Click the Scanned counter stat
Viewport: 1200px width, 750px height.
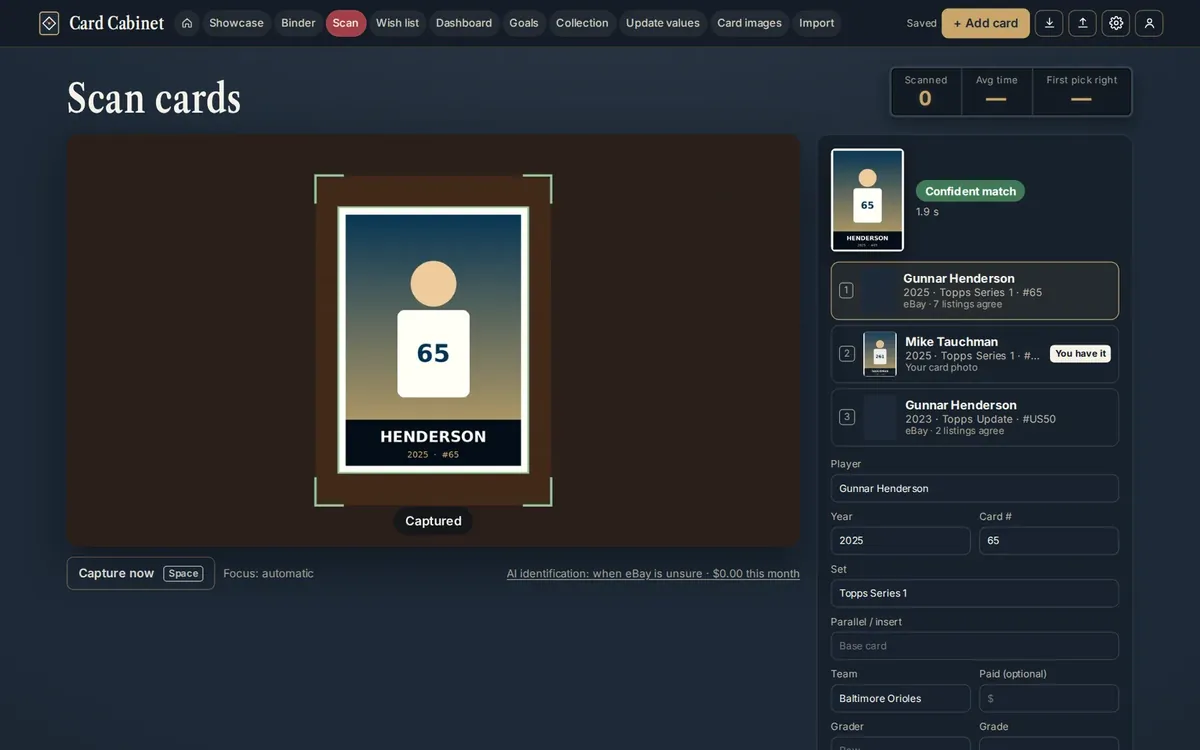click(x=926, y=91)
